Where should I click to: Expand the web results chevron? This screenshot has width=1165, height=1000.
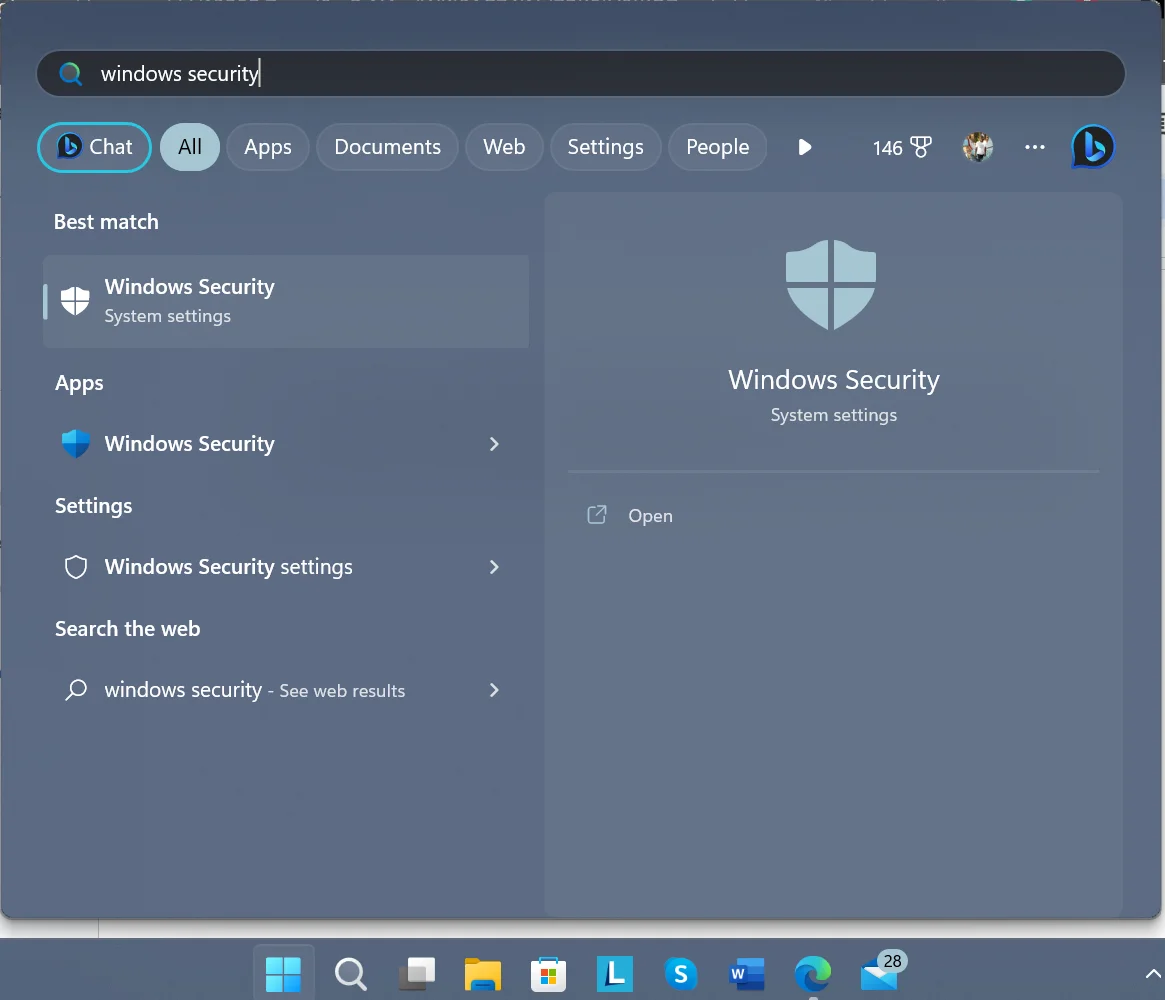coord(494,690)
